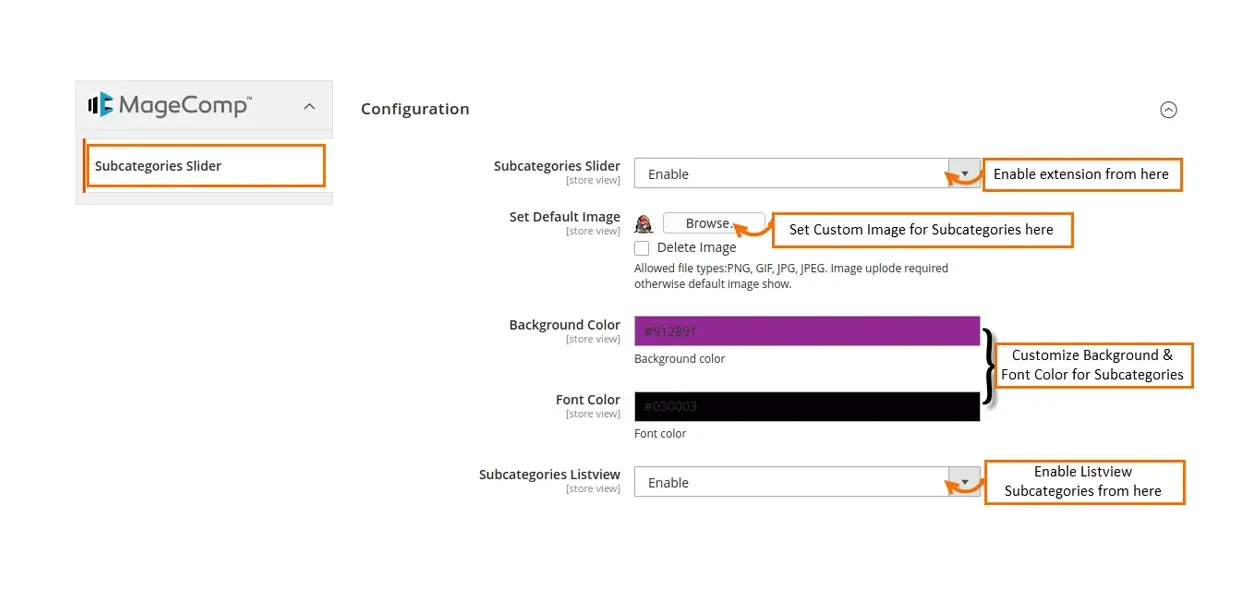Viewport: 1250px width, 600px height.
Task: Click the 'Set Custom Image for Subcategories' callout
Action: coord(921,230)
